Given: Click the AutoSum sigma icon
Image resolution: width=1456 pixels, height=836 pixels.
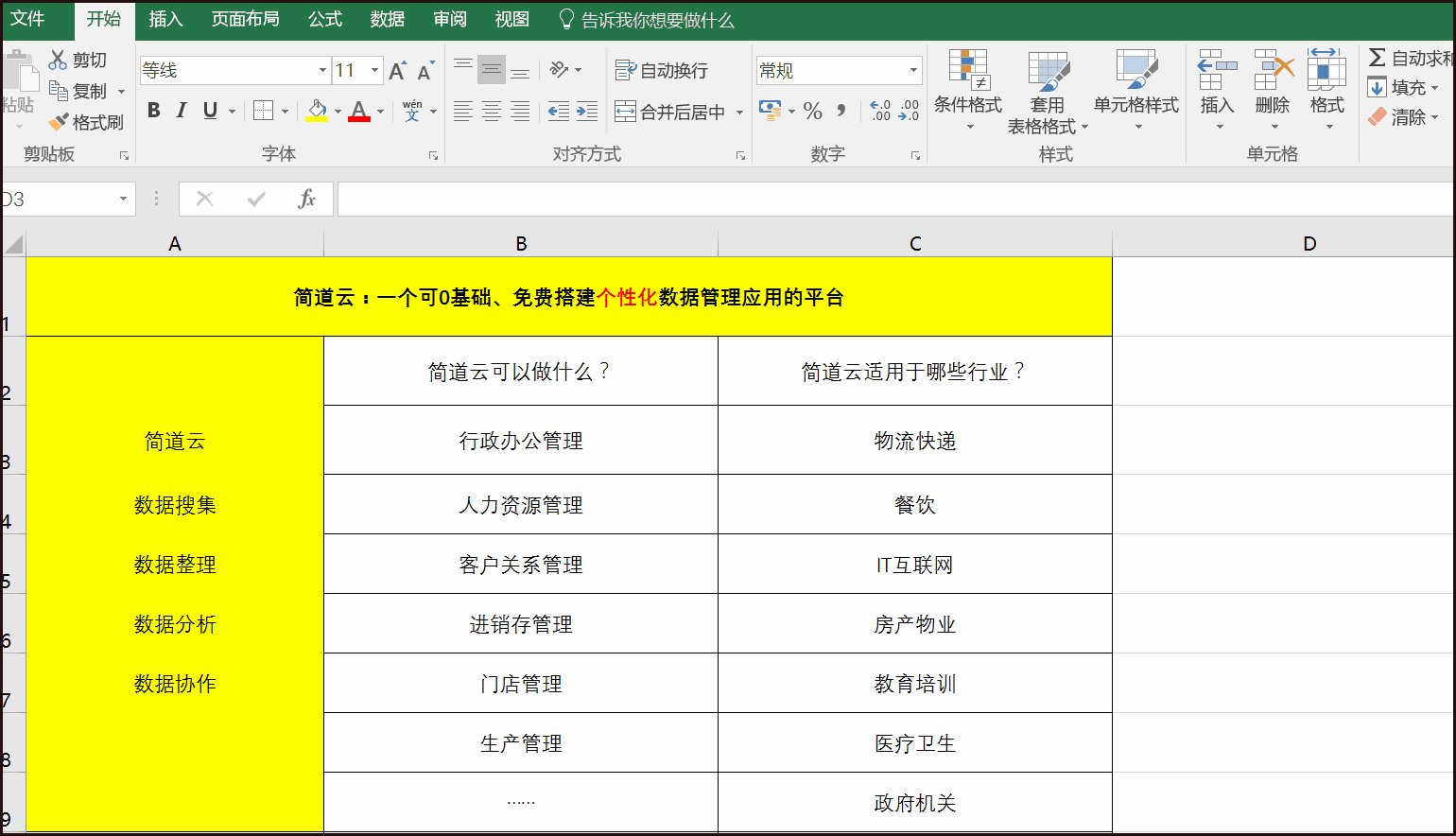Looking at the screenshot, I should [1378, 58].
